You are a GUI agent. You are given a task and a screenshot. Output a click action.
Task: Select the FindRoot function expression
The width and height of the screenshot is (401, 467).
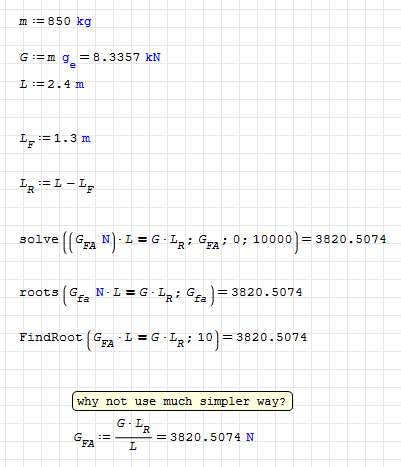(163, 339)
